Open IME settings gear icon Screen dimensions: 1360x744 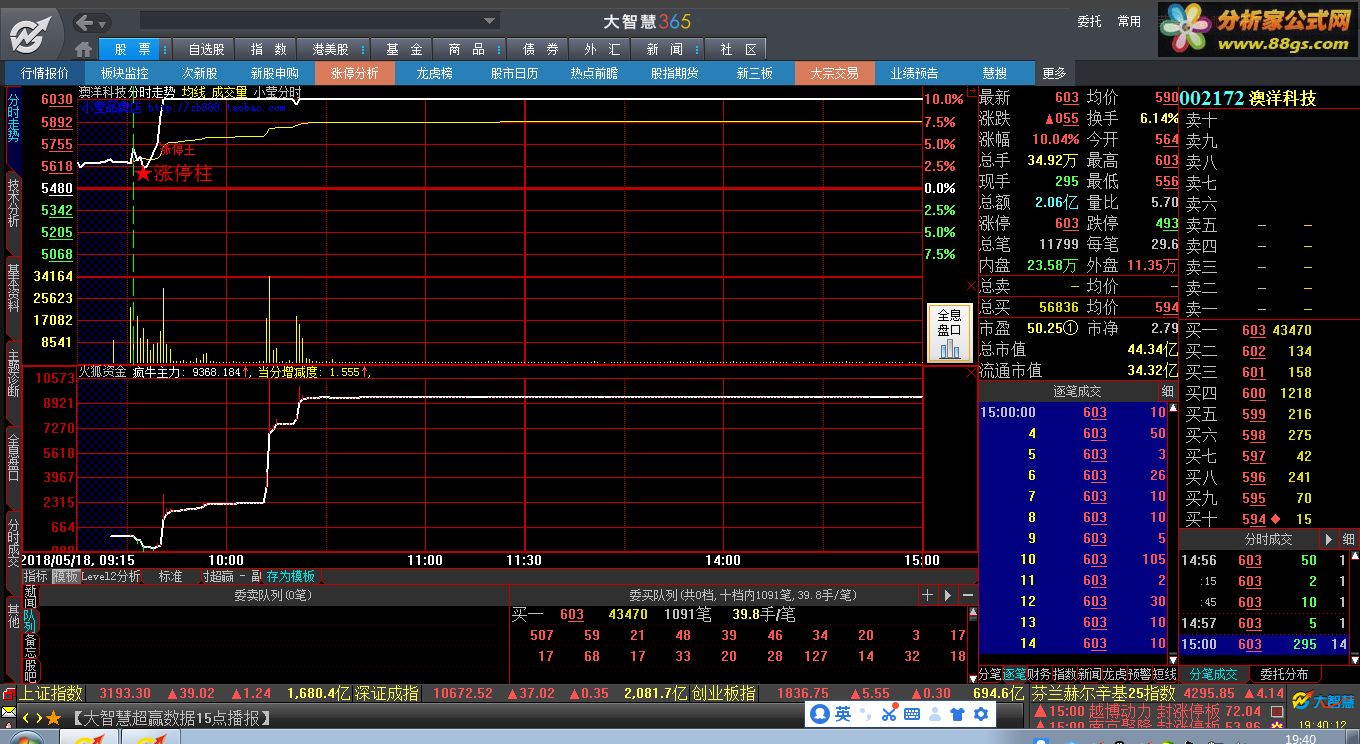(981, 714)
